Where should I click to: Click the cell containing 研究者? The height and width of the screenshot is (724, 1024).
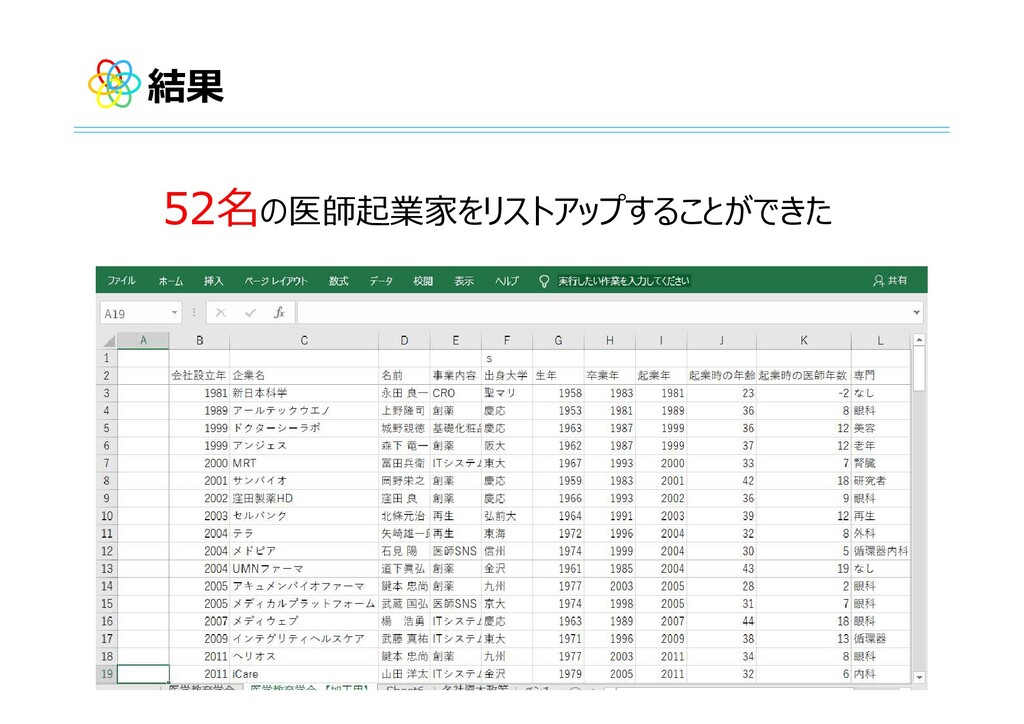click(x=880, y=481)
